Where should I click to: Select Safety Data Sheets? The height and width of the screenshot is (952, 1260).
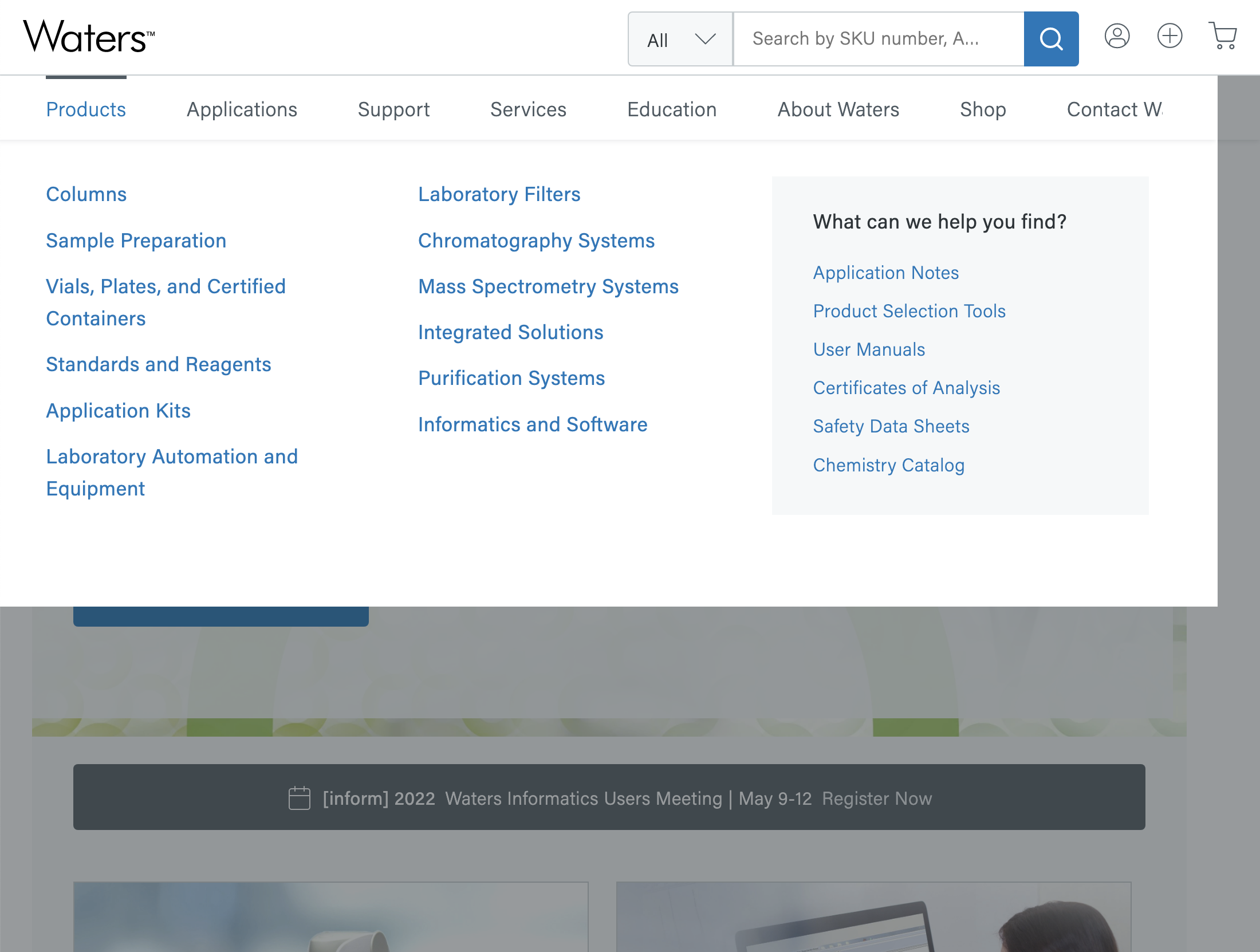(891, 426)
